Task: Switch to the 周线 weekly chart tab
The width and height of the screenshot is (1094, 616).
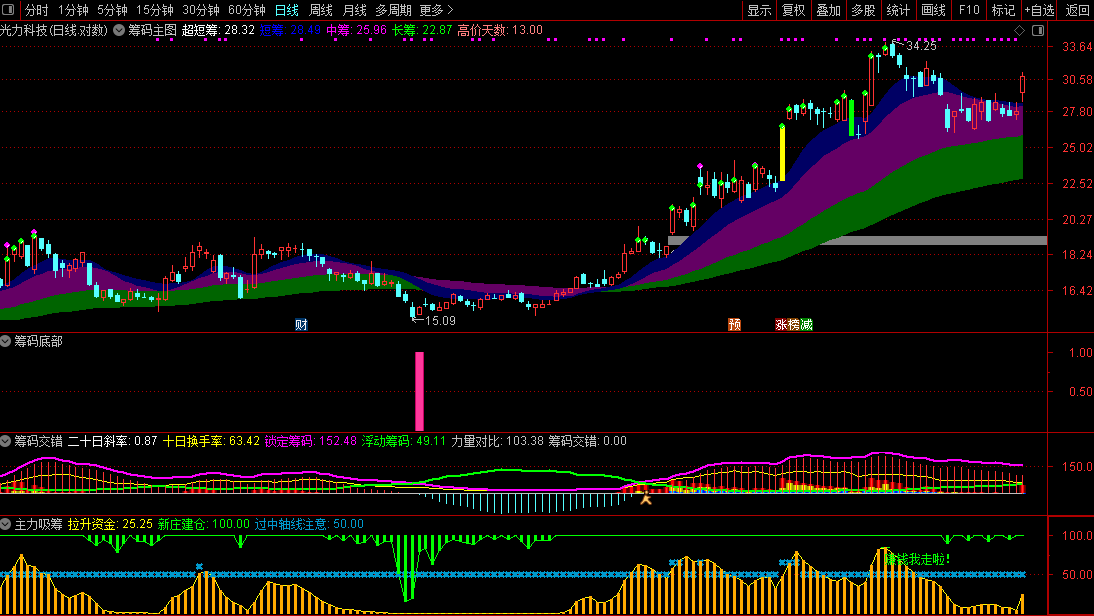Action: [x=320, y=10]
